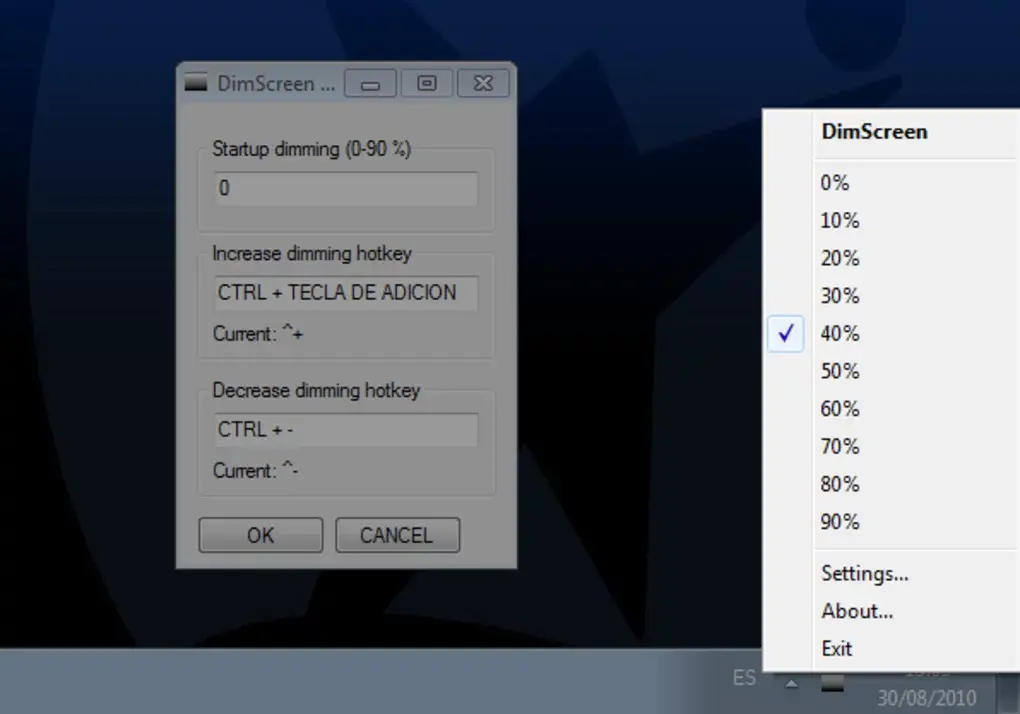This screenshot has height=714, width=1020.
Task: Click the ES language indicator
Action: [x=744, y=678]
